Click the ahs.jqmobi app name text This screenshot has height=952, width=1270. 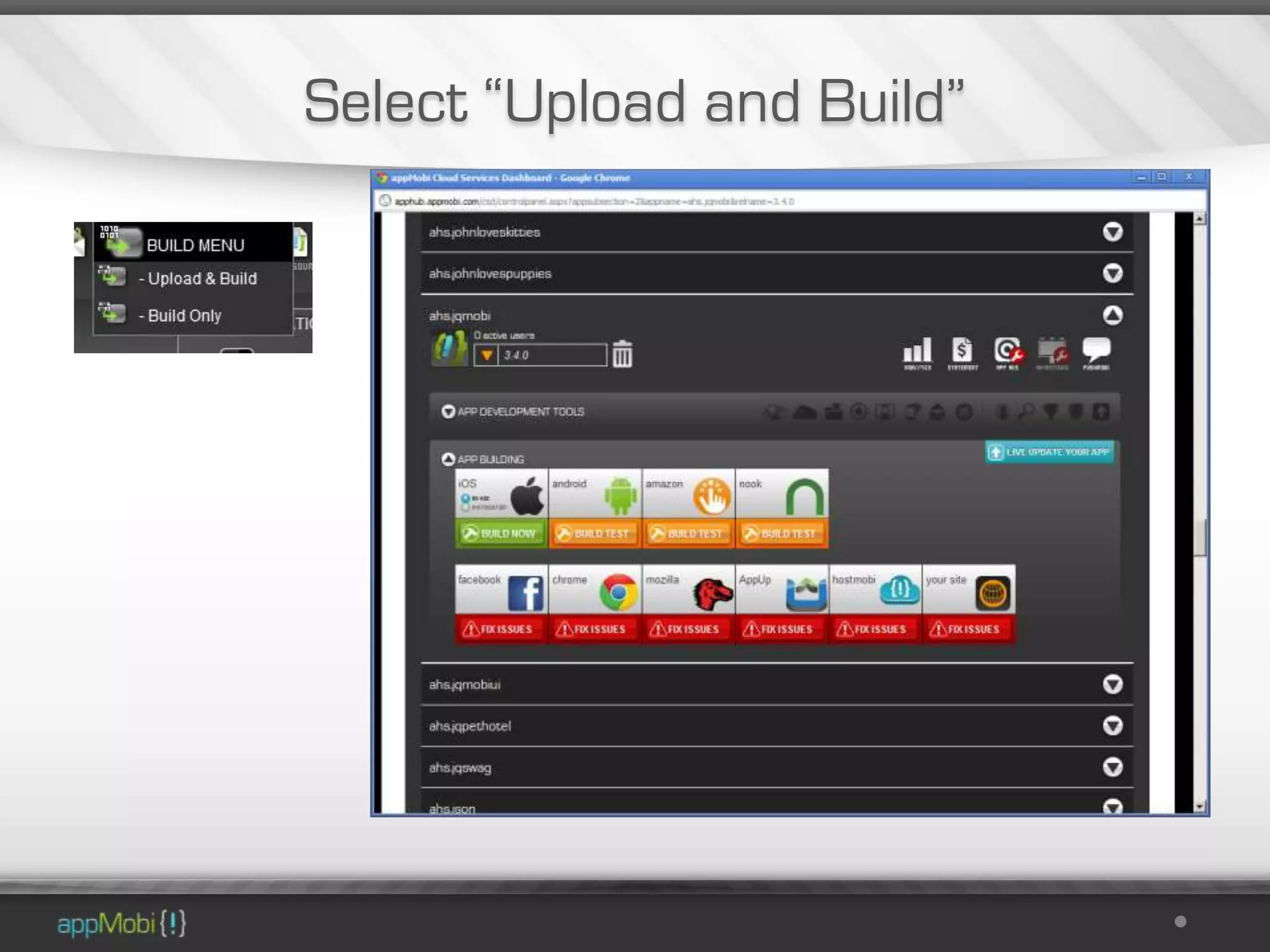(460, 316)
